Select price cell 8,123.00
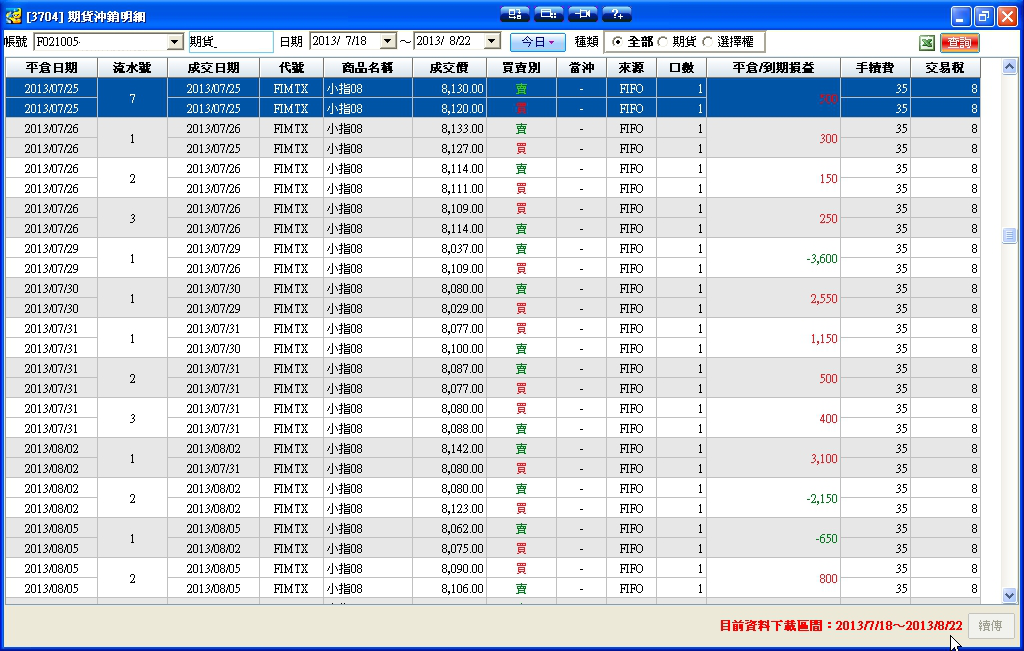1024x651 pixels. click(449, 509)
